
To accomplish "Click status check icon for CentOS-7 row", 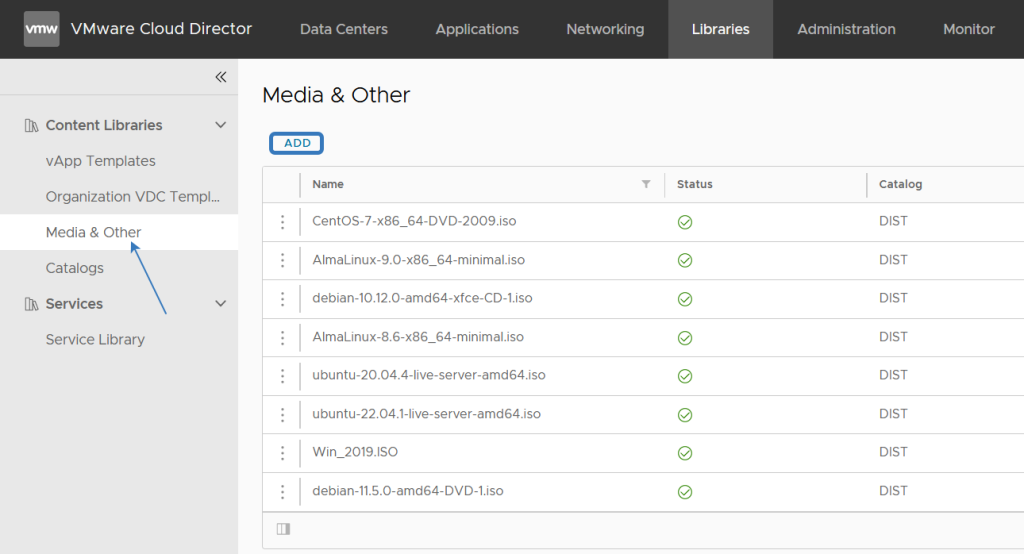I will [x=684, y=222].
